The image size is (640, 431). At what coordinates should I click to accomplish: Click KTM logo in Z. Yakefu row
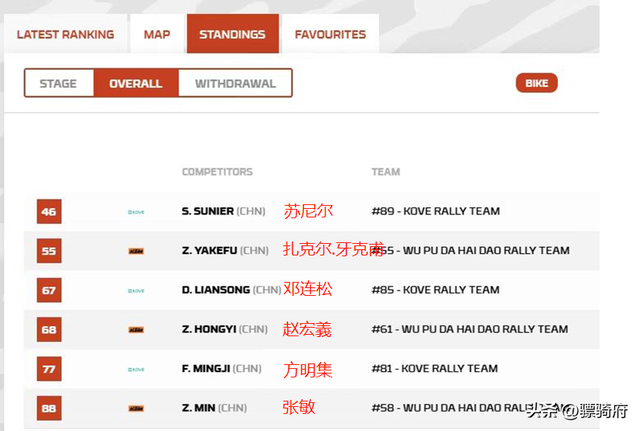coord(136,251)
